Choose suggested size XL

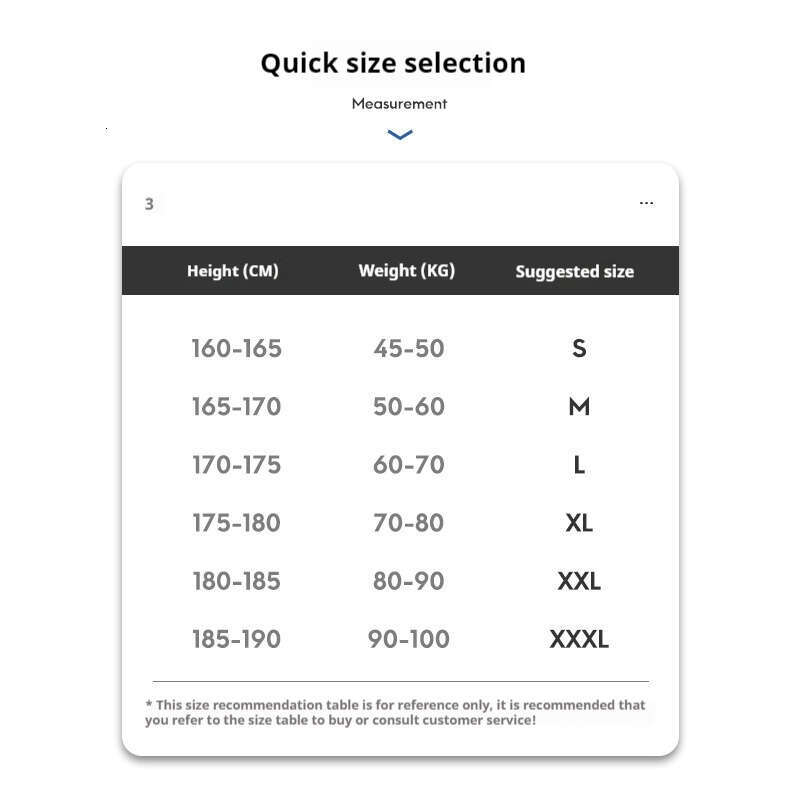tap(579, 523)
